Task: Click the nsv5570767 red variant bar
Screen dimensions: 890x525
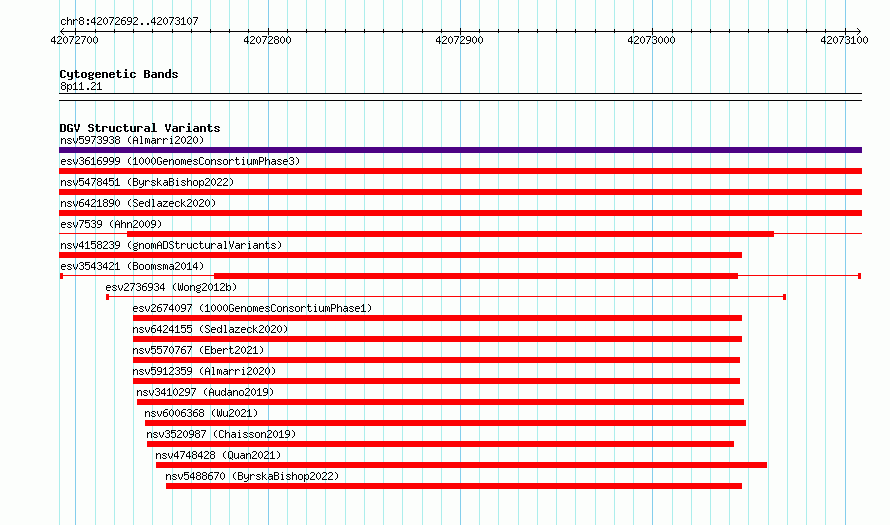Action: (436, 360)
